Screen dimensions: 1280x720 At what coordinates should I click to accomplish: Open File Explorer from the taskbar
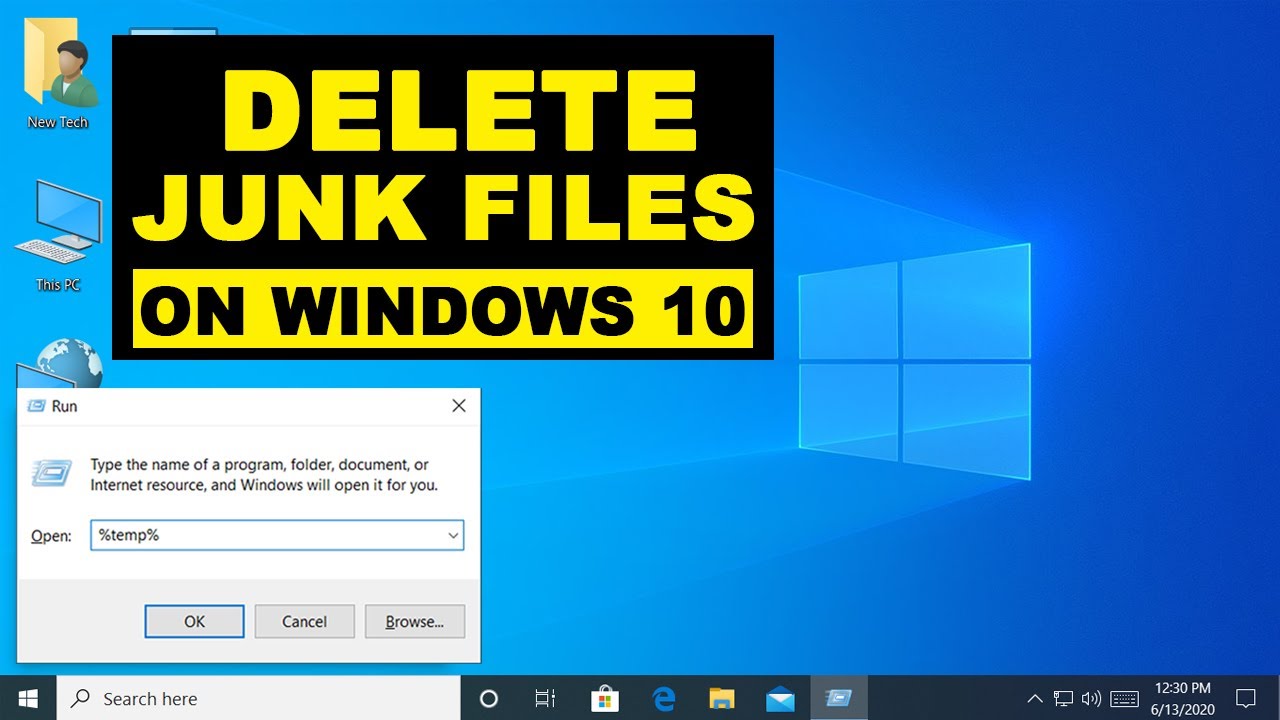(722, 698)
